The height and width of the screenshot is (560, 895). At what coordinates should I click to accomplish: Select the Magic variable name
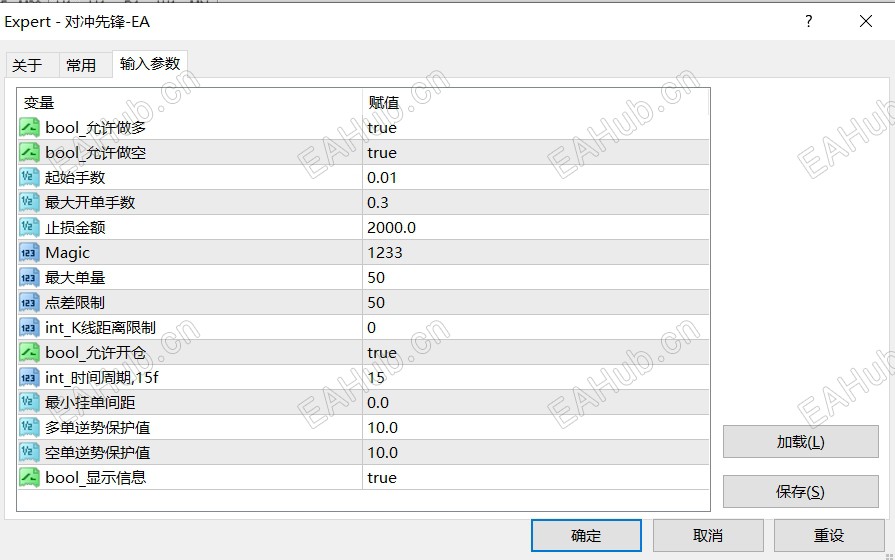point(67,253)
